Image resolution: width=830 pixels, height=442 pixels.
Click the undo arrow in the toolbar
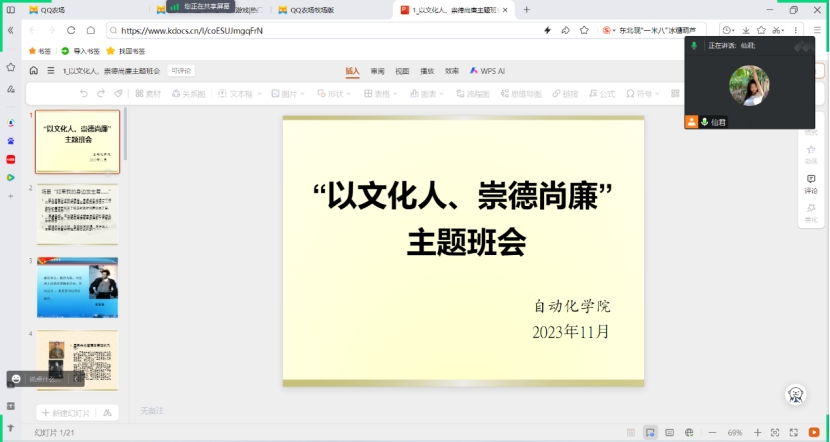(x=84, y=94)
